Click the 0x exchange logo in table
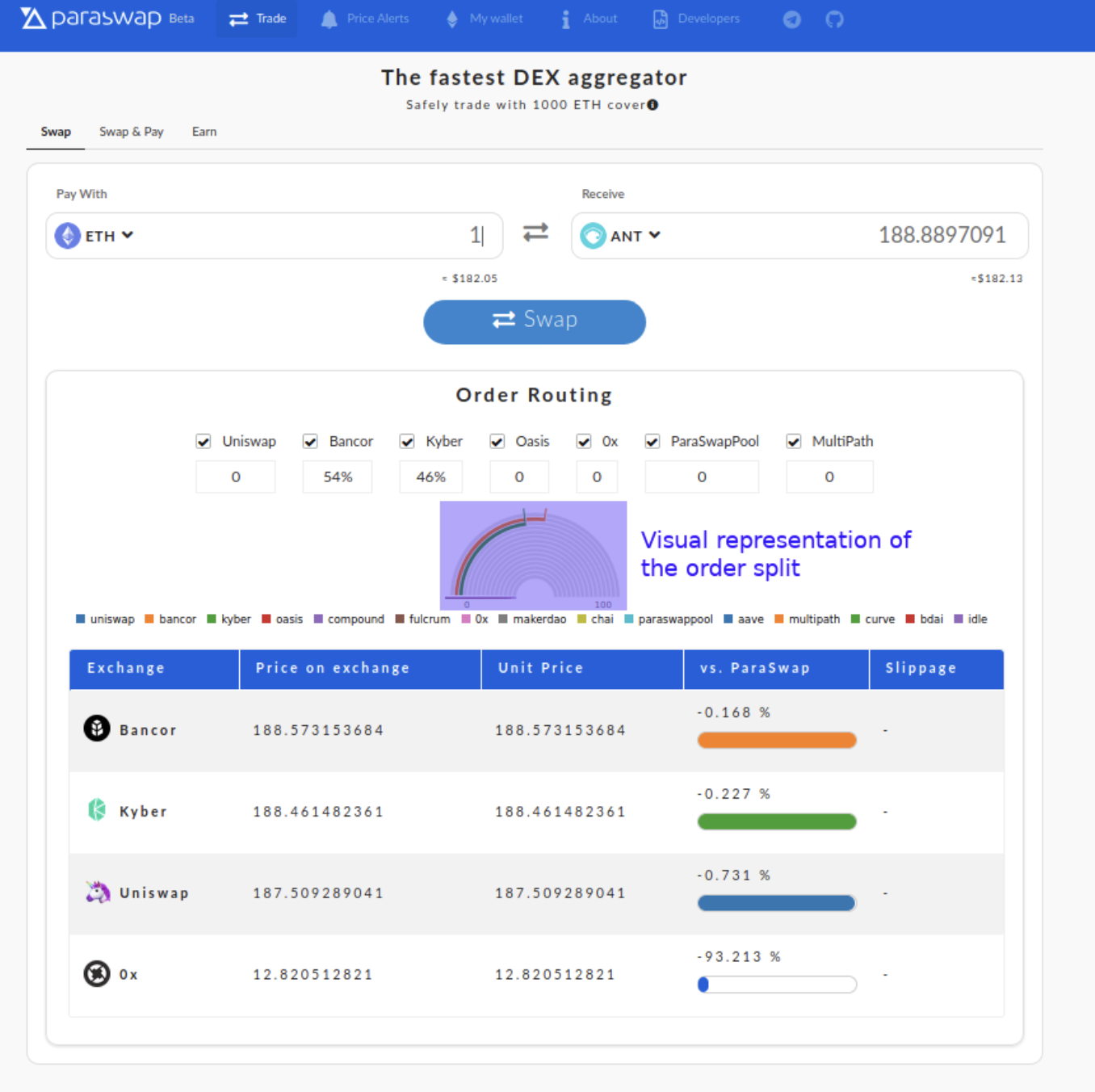This screenshot has height=1092, width=1095. pyautogui.click(x=97, y=974)
